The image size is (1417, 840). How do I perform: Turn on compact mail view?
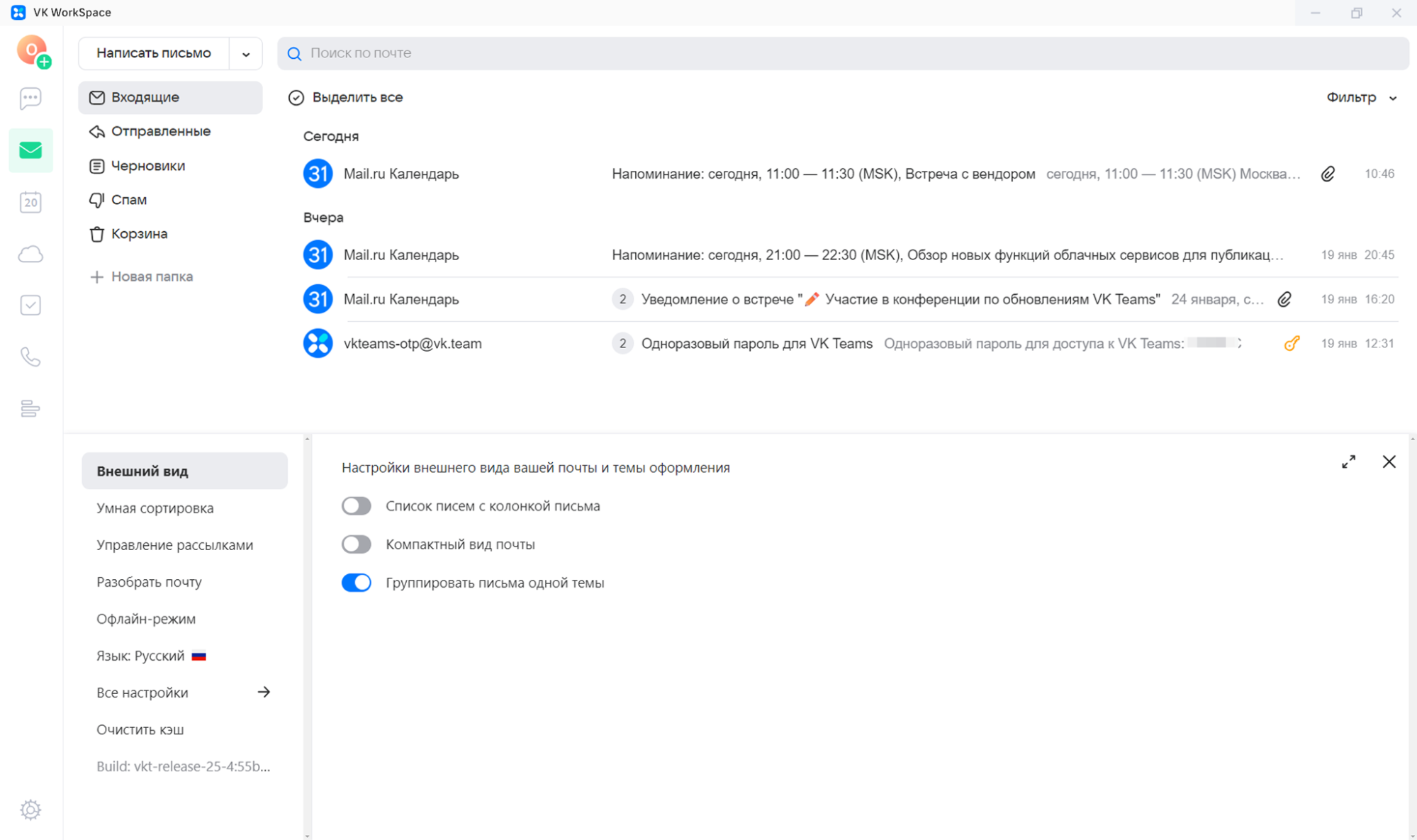pyautogui.click(x=357, y=544)
